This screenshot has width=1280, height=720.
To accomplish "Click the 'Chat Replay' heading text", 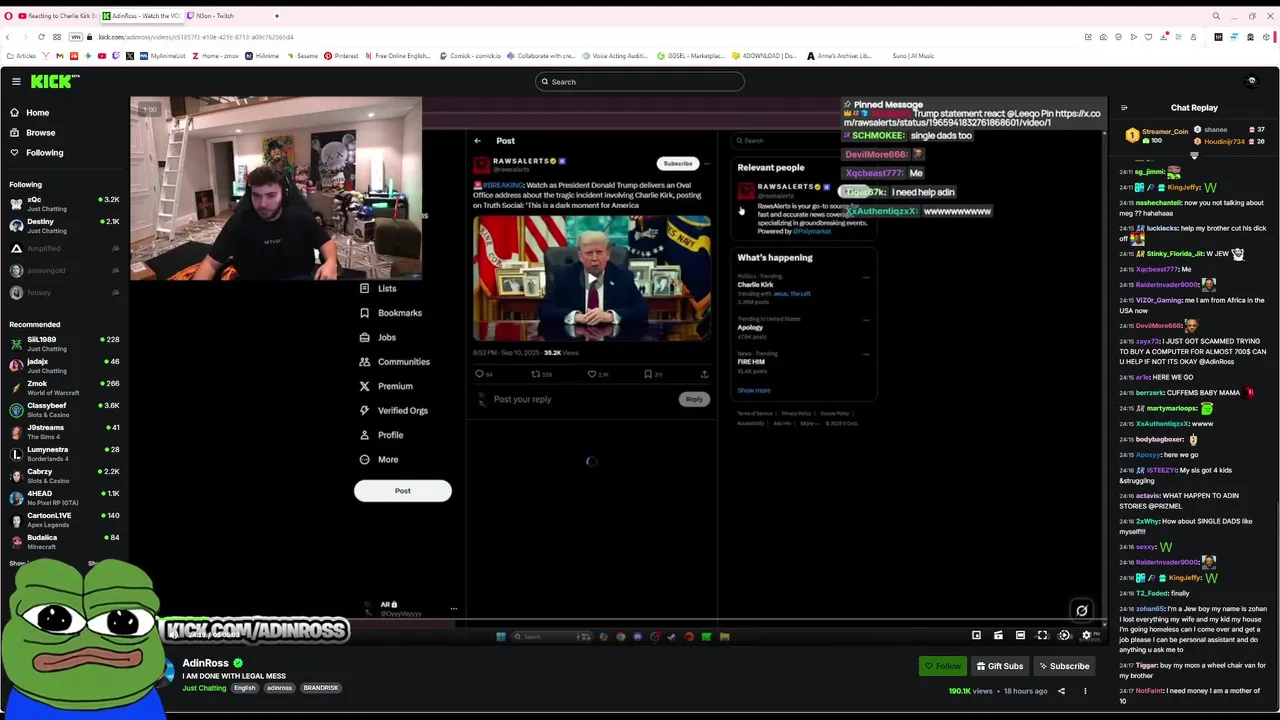I will [x=1194, y=108].
